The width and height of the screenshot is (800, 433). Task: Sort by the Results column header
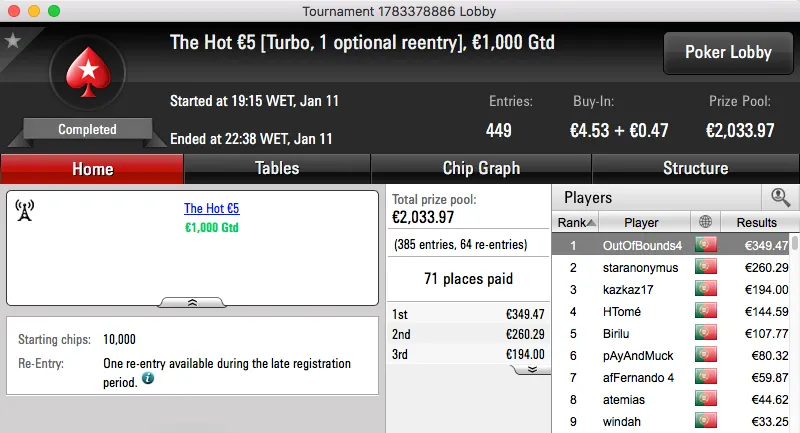[756, 222]
